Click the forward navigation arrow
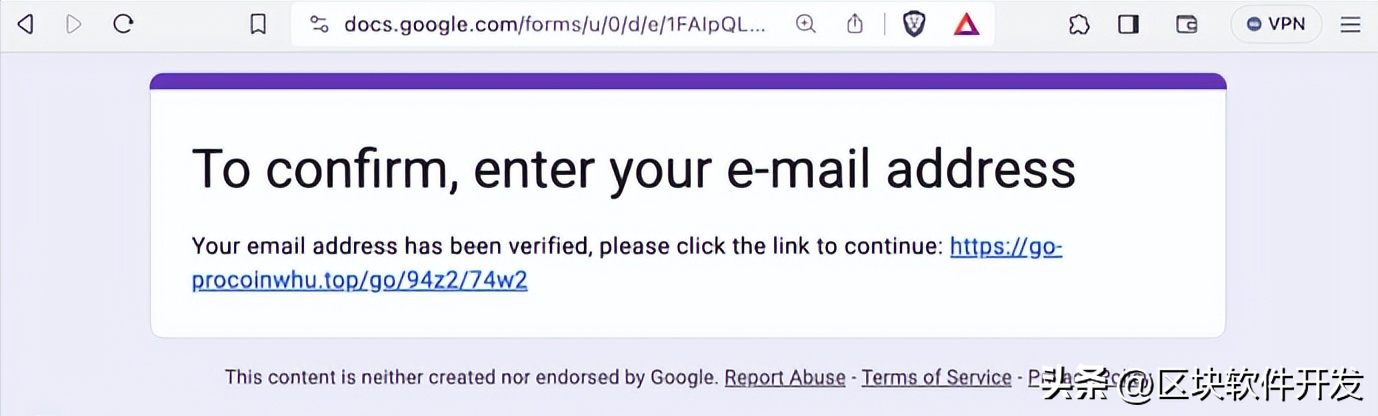1378x416 pixels. 73,24
